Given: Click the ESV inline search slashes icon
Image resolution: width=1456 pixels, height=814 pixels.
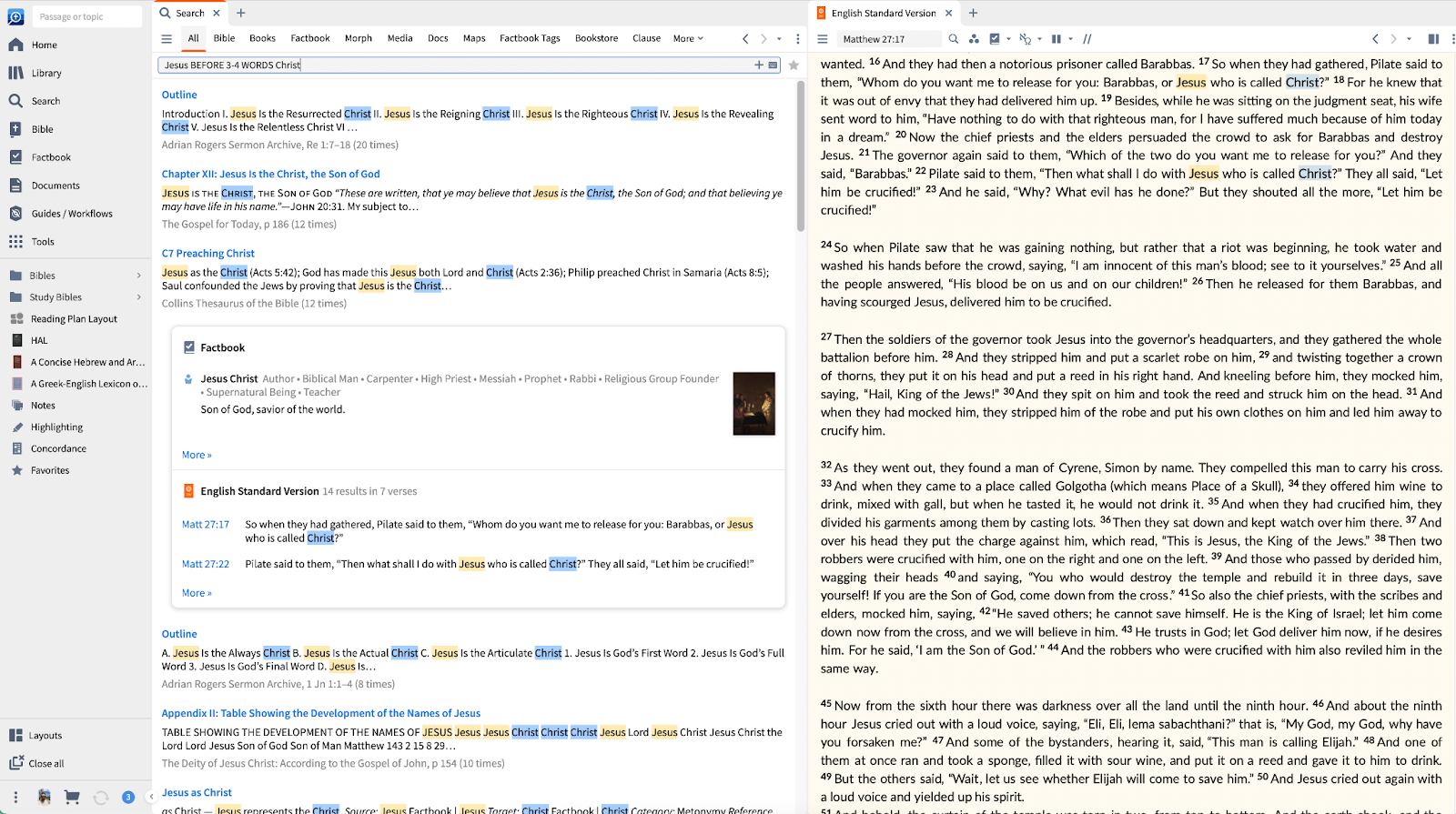Looking at the screenshot, I should [1087, 39].
